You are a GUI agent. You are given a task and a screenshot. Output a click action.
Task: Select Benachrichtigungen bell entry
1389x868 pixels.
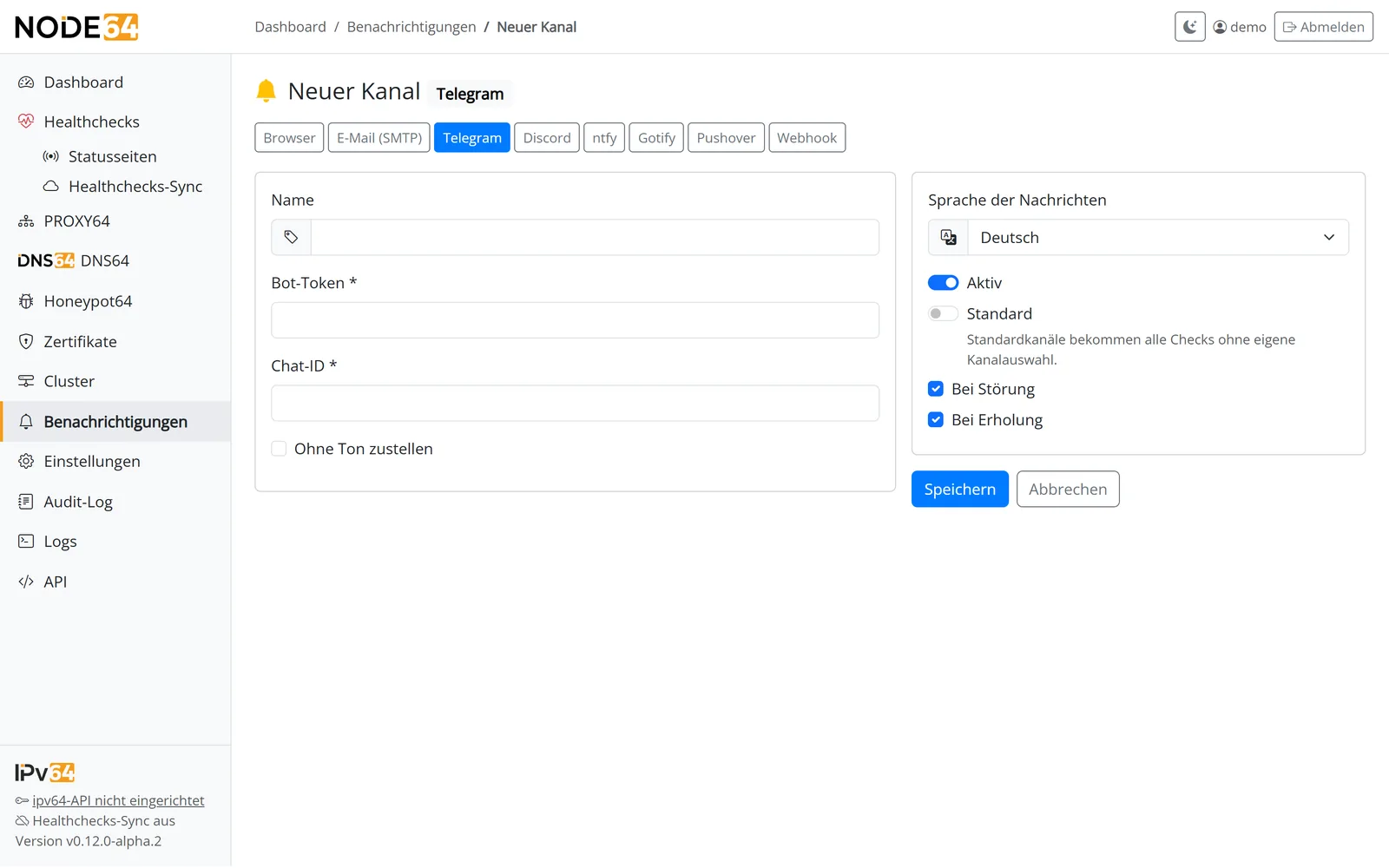point(115,421)
